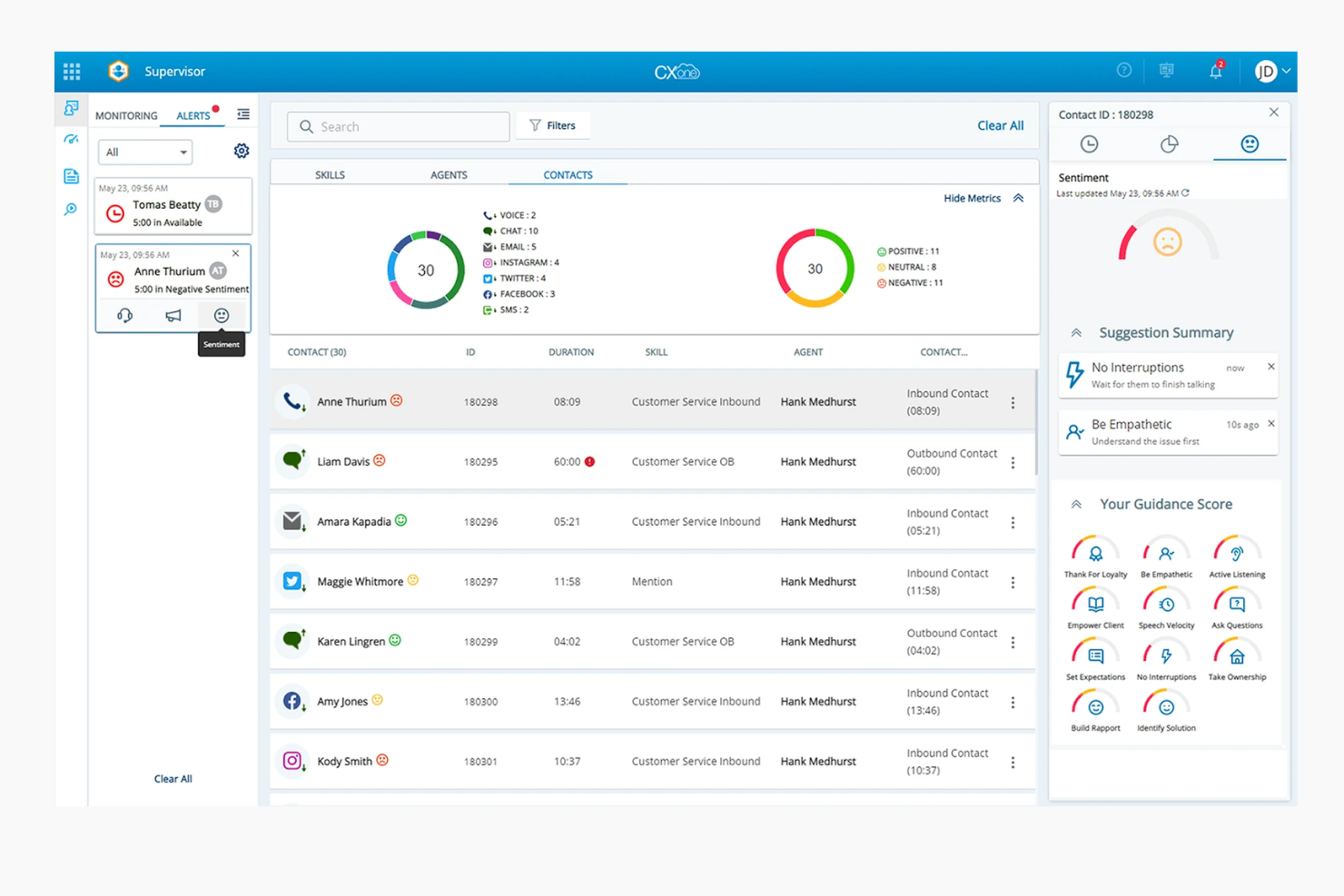The height and width of the screenshot is (896, 1344).
Task: Switch to the Monitoring tab
Action: [x=126, y=115]
